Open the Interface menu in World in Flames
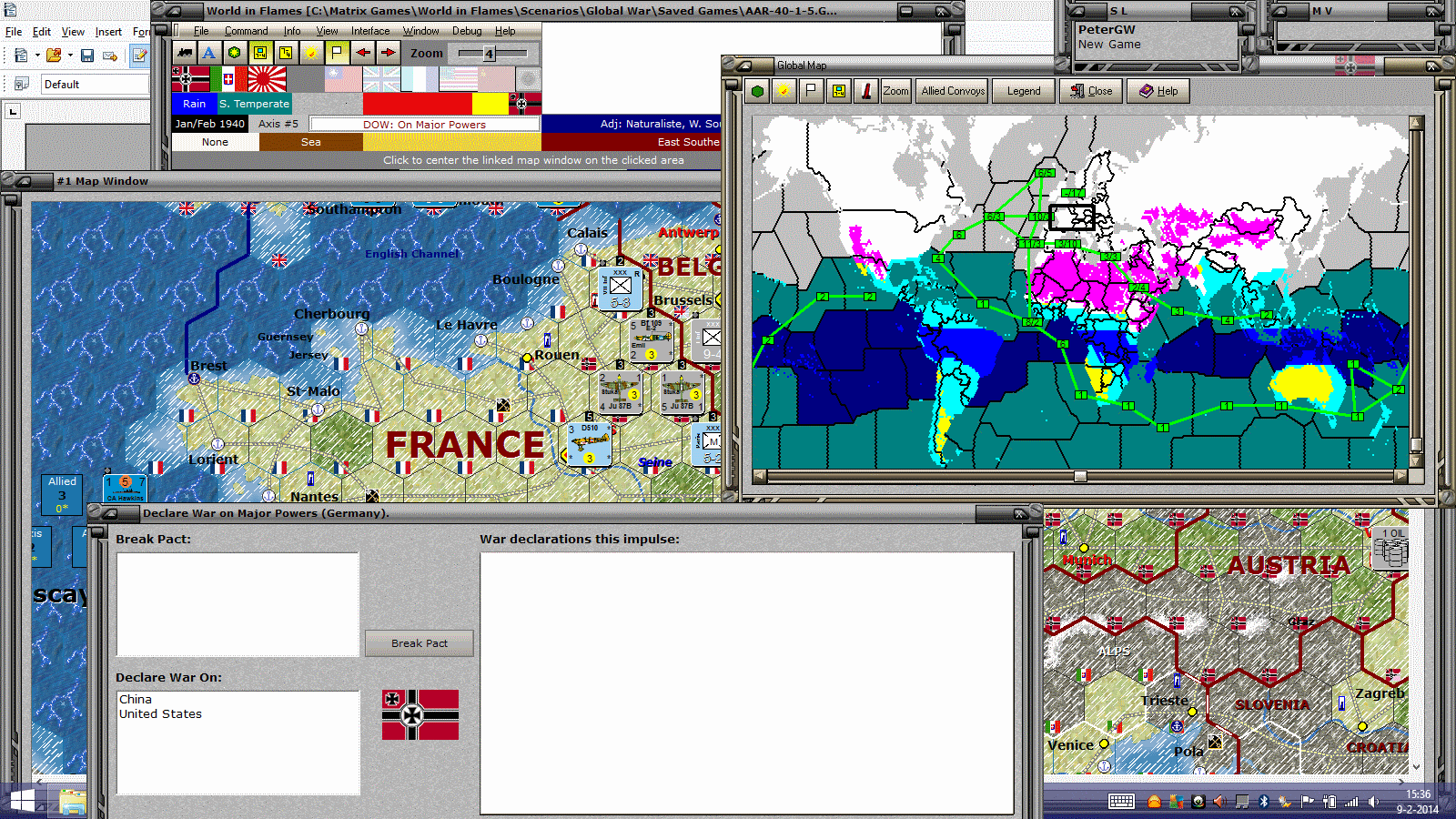The image size is (1456, 819). click(x=370, y=31)
